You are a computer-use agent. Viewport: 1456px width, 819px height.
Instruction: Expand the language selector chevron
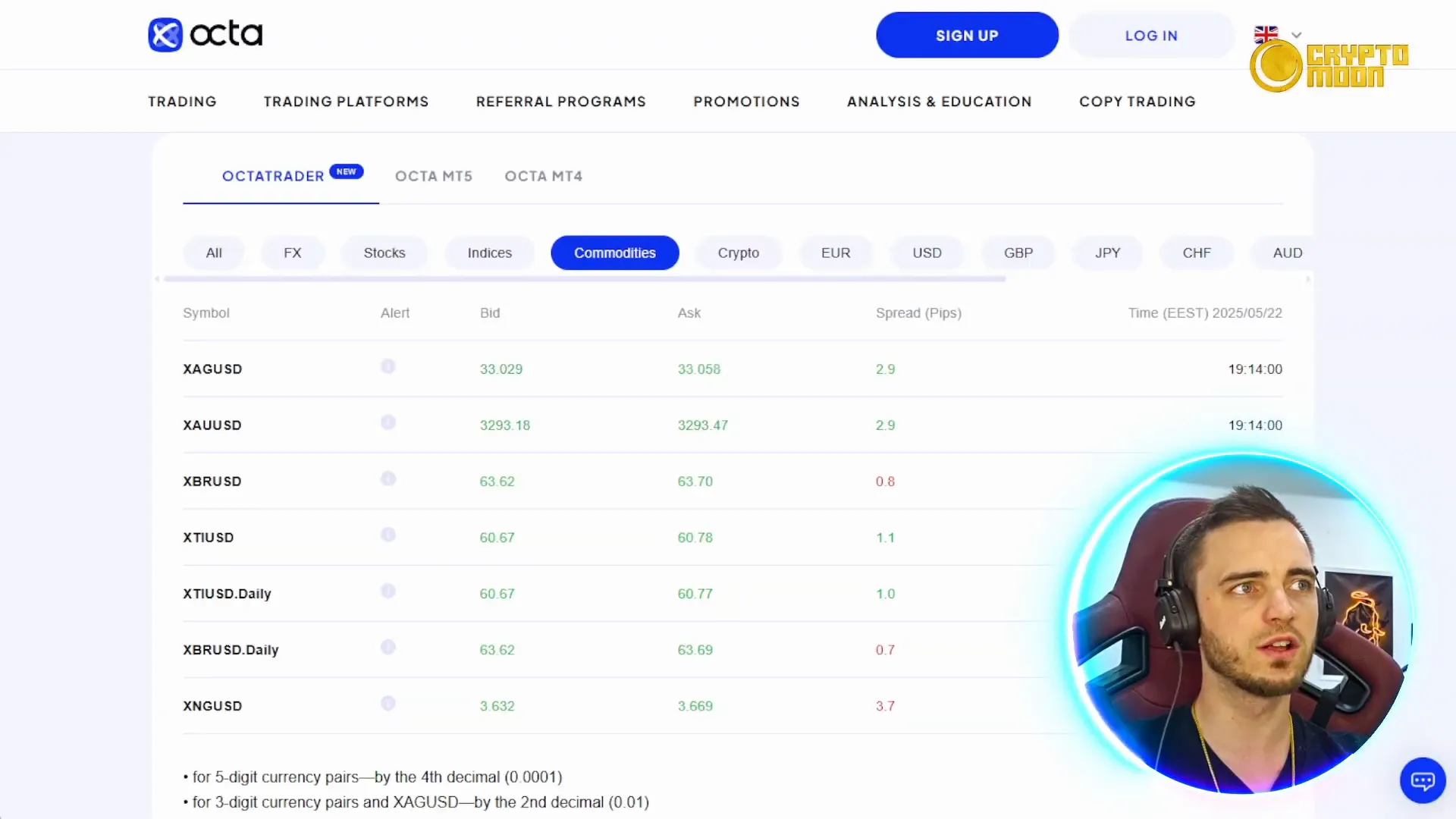(1297, 35)
